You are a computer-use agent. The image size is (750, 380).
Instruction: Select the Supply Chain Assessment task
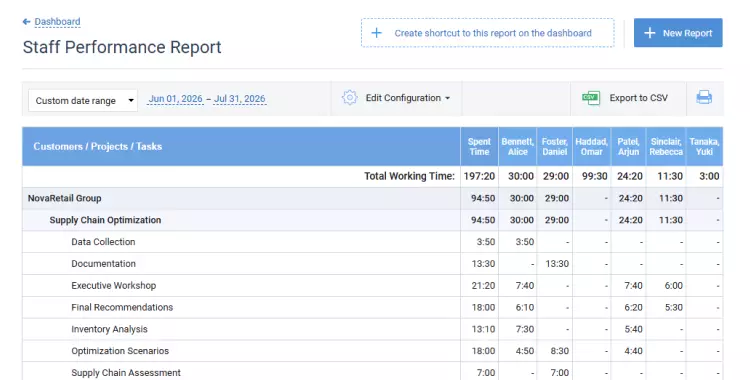126,373
